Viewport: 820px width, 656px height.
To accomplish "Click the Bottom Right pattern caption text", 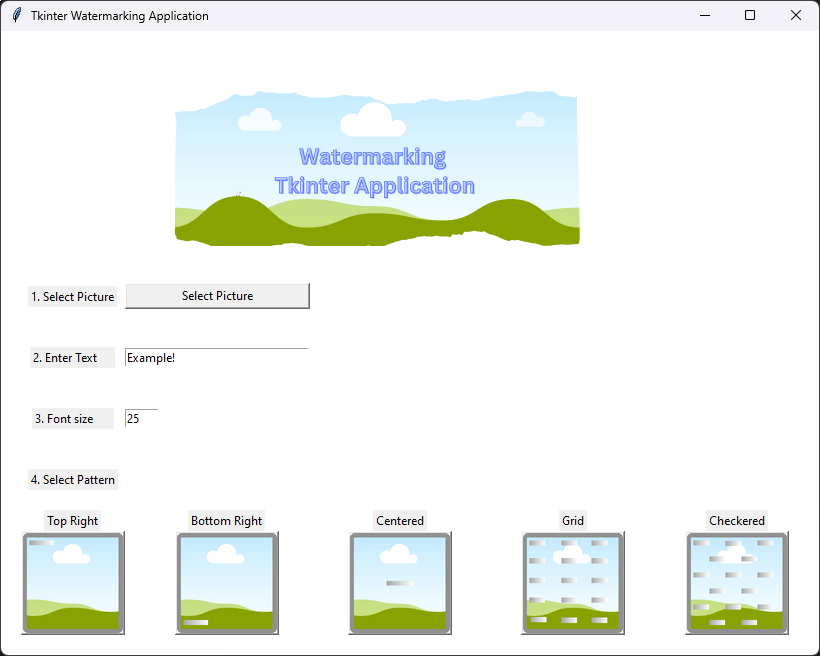I will 226,520.
